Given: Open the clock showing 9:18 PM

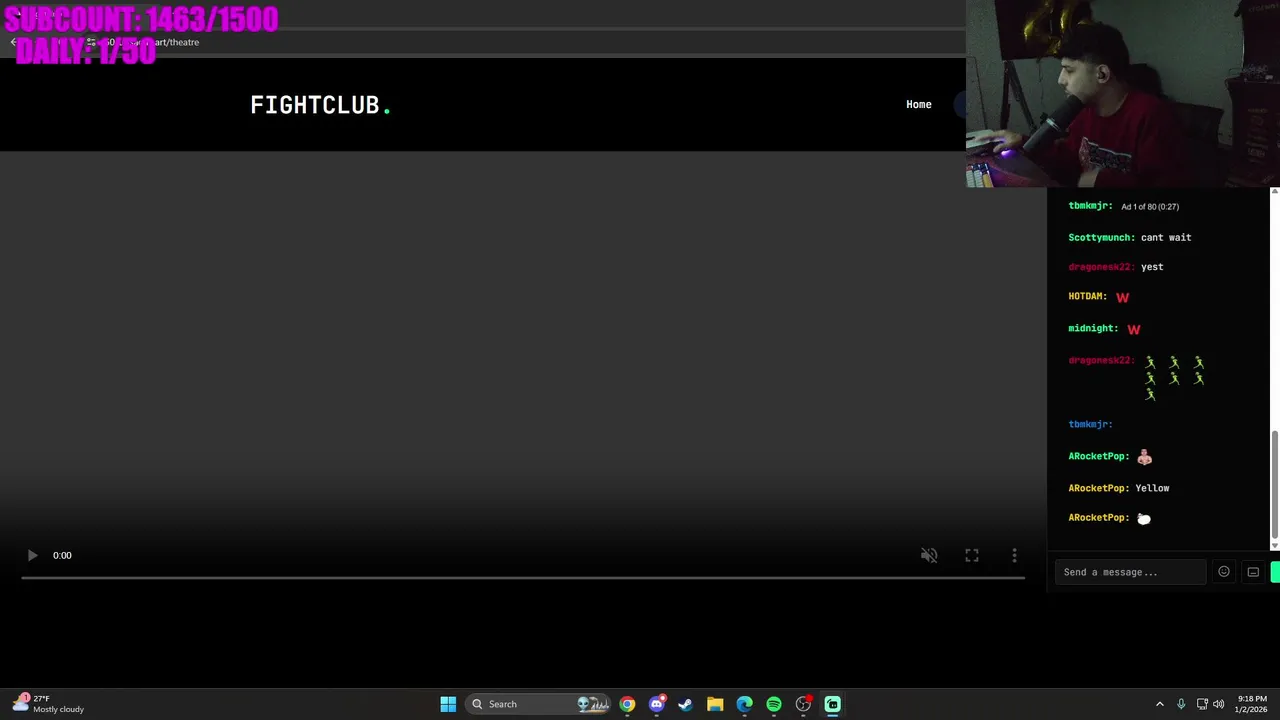Looking at the screenshot, I should [1252, 704].
